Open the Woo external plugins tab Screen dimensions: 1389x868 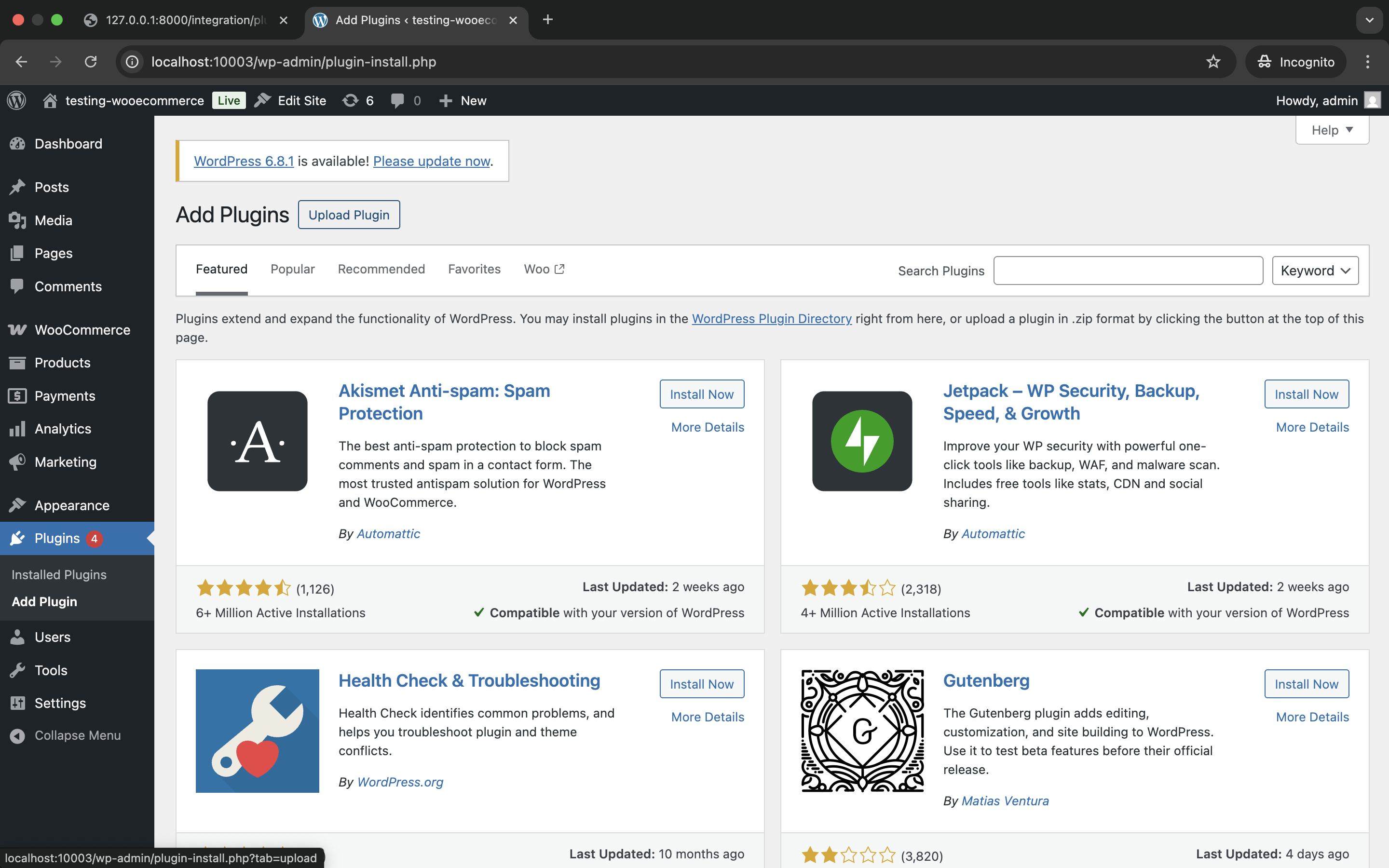click(x=544, y=269)
